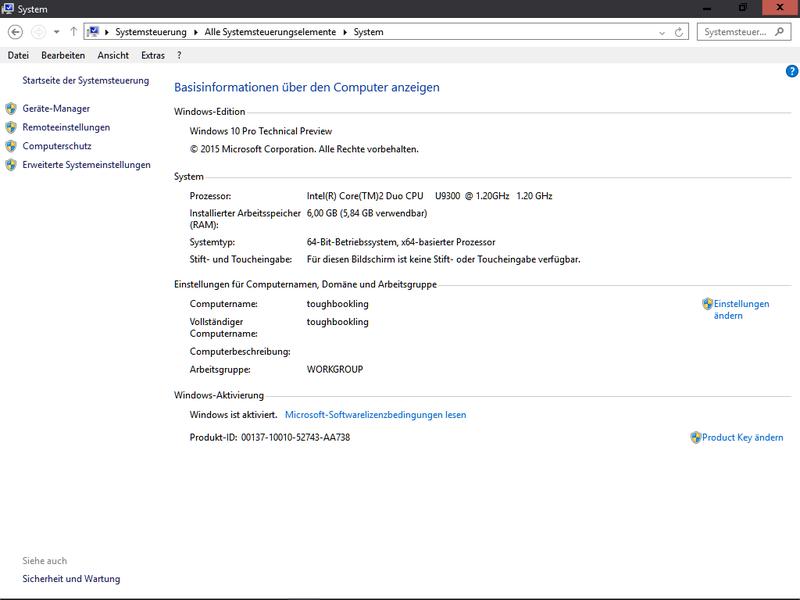Viewport: 800px width, 600px height.
Task: Minimize the System window
Action: [707, 8]
